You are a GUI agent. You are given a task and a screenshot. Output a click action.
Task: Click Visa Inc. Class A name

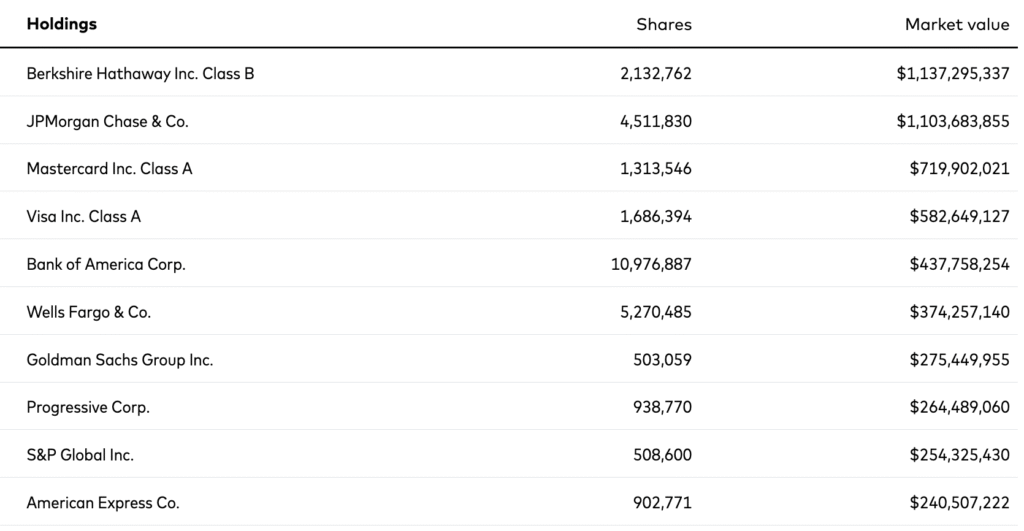84,216
